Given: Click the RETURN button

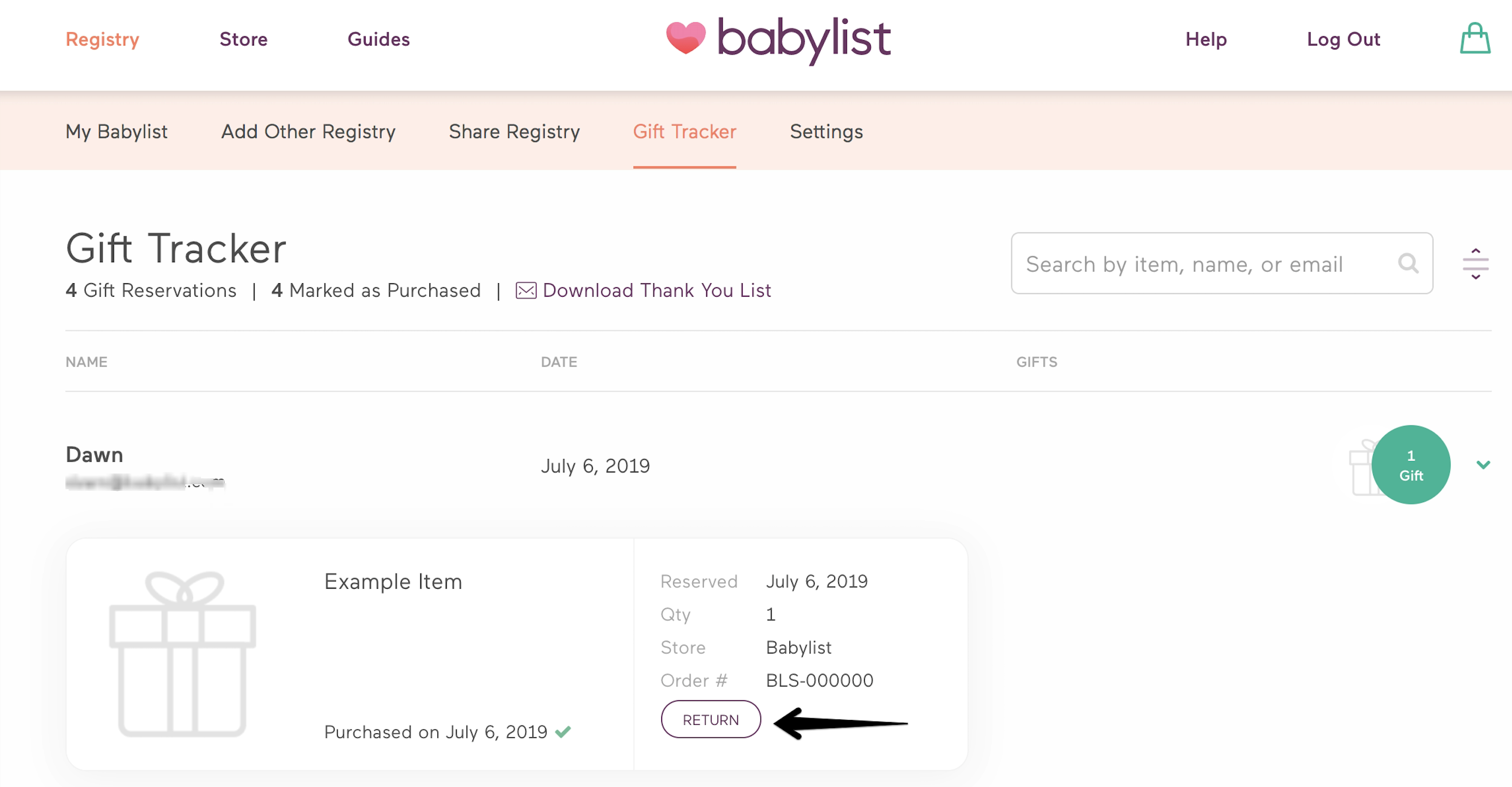Looking at the screenshot, I should tap(711, 719).
